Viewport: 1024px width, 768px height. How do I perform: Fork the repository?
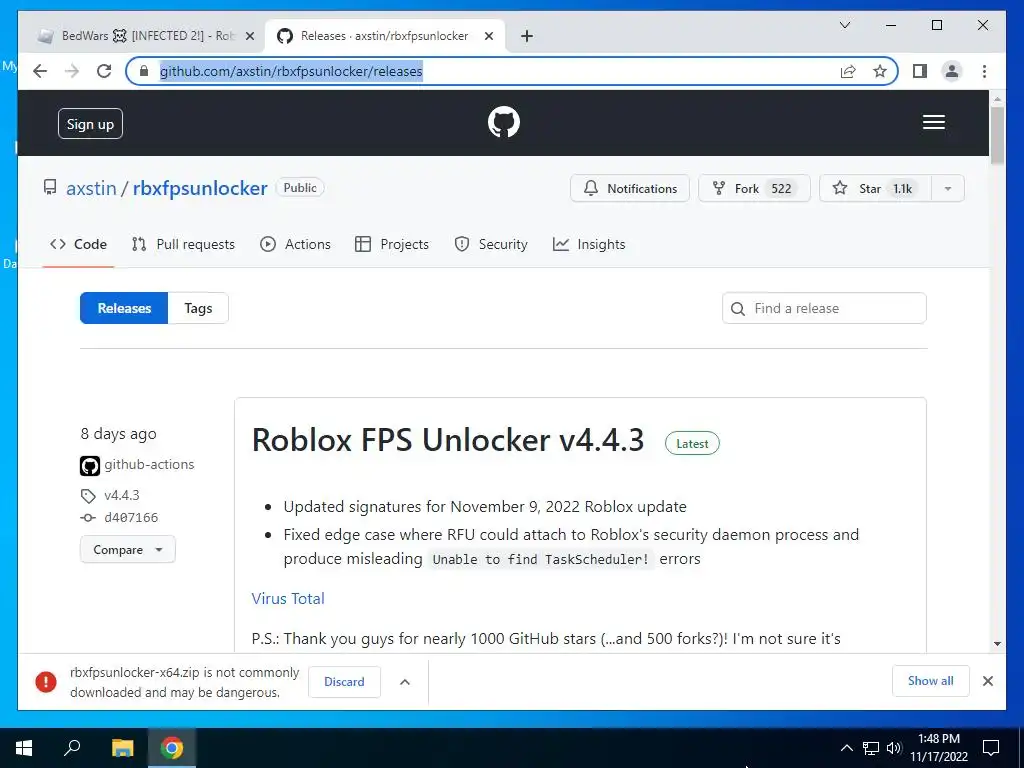[x=754, y=189]
